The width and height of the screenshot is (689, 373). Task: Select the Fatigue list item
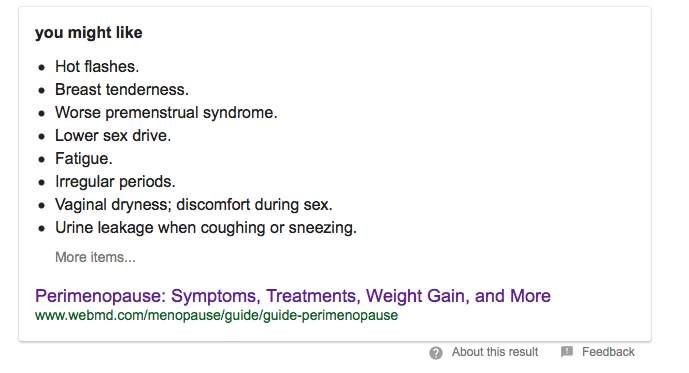point(84,159)
